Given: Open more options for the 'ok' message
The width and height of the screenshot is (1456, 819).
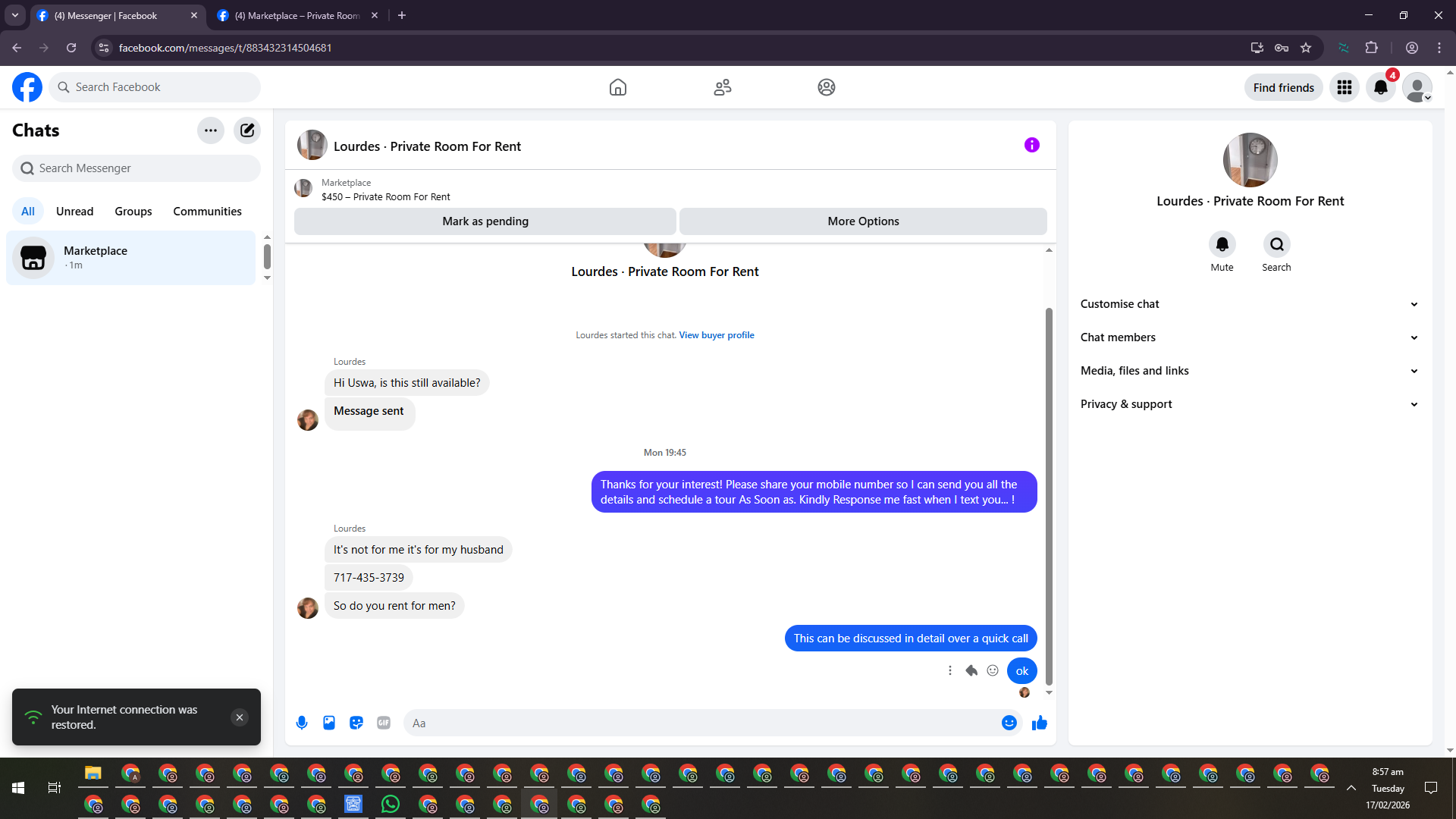Looking at the screenshot, I should 950,670.
